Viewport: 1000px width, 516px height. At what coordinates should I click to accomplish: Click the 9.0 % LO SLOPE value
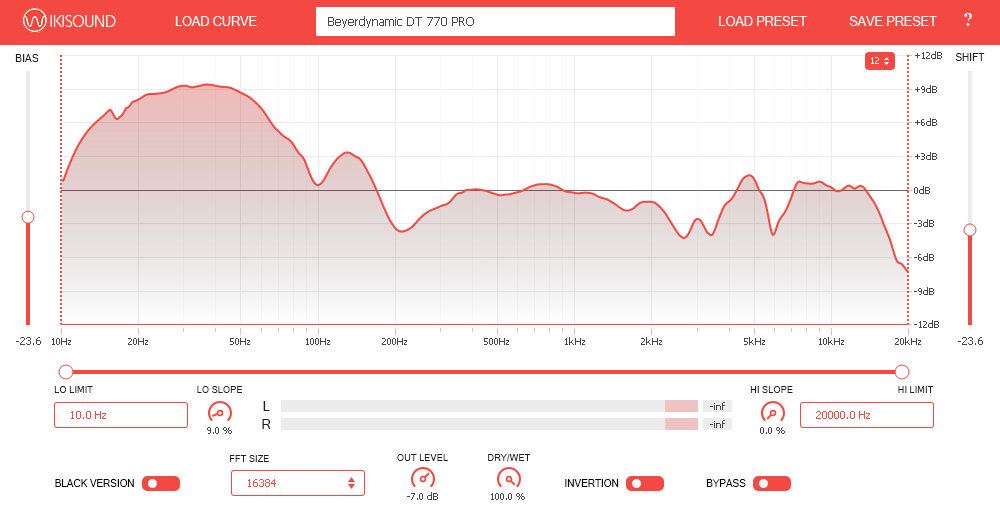[x=219, y=431]
